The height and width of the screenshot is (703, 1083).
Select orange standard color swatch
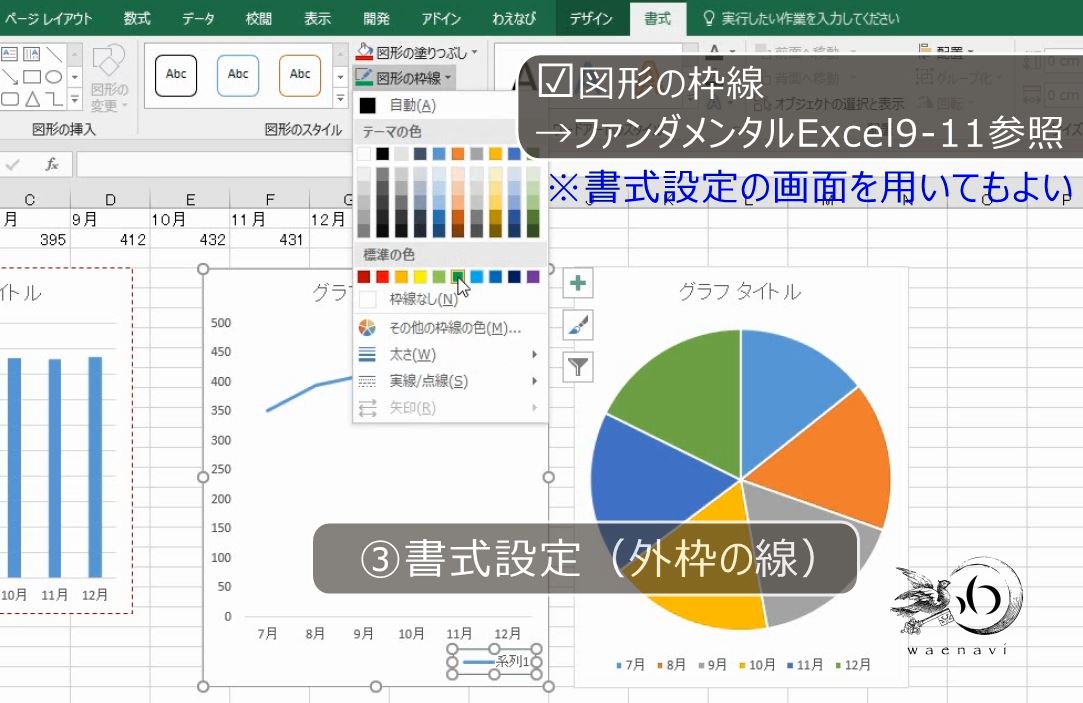click(x=401, y=277)
